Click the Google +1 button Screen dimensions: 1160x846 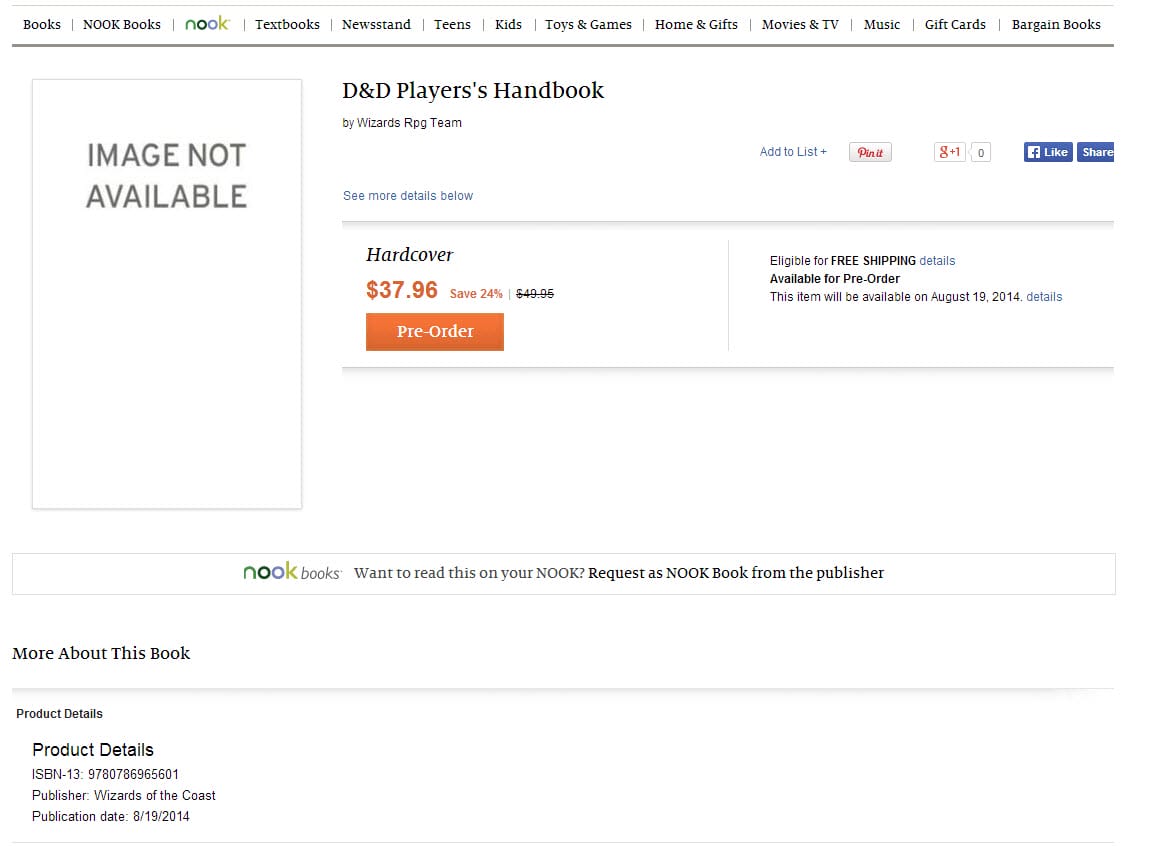click(x=949, y=152)
